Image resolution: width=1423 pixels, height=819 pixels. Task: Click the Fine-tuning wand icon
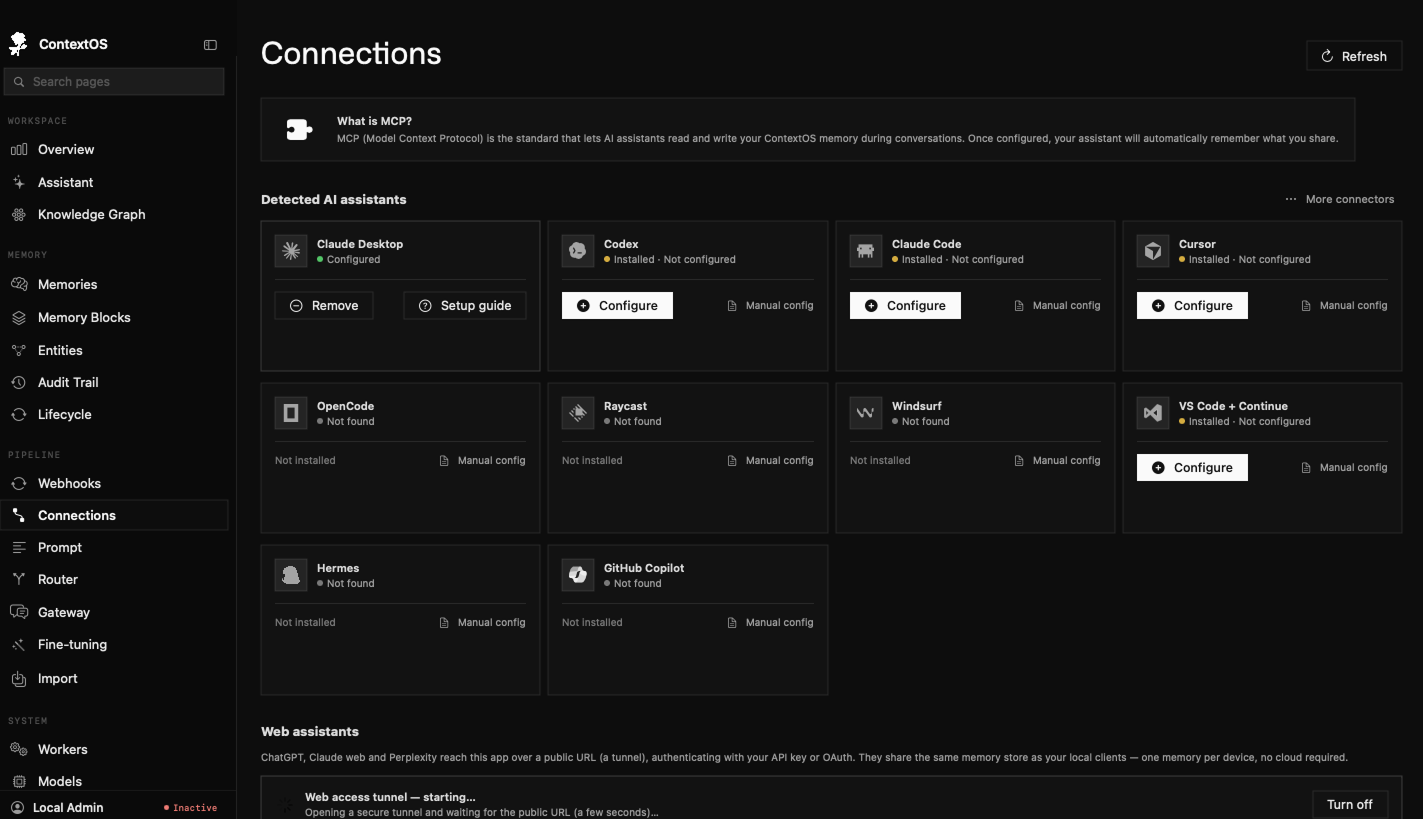click(19, 644)
